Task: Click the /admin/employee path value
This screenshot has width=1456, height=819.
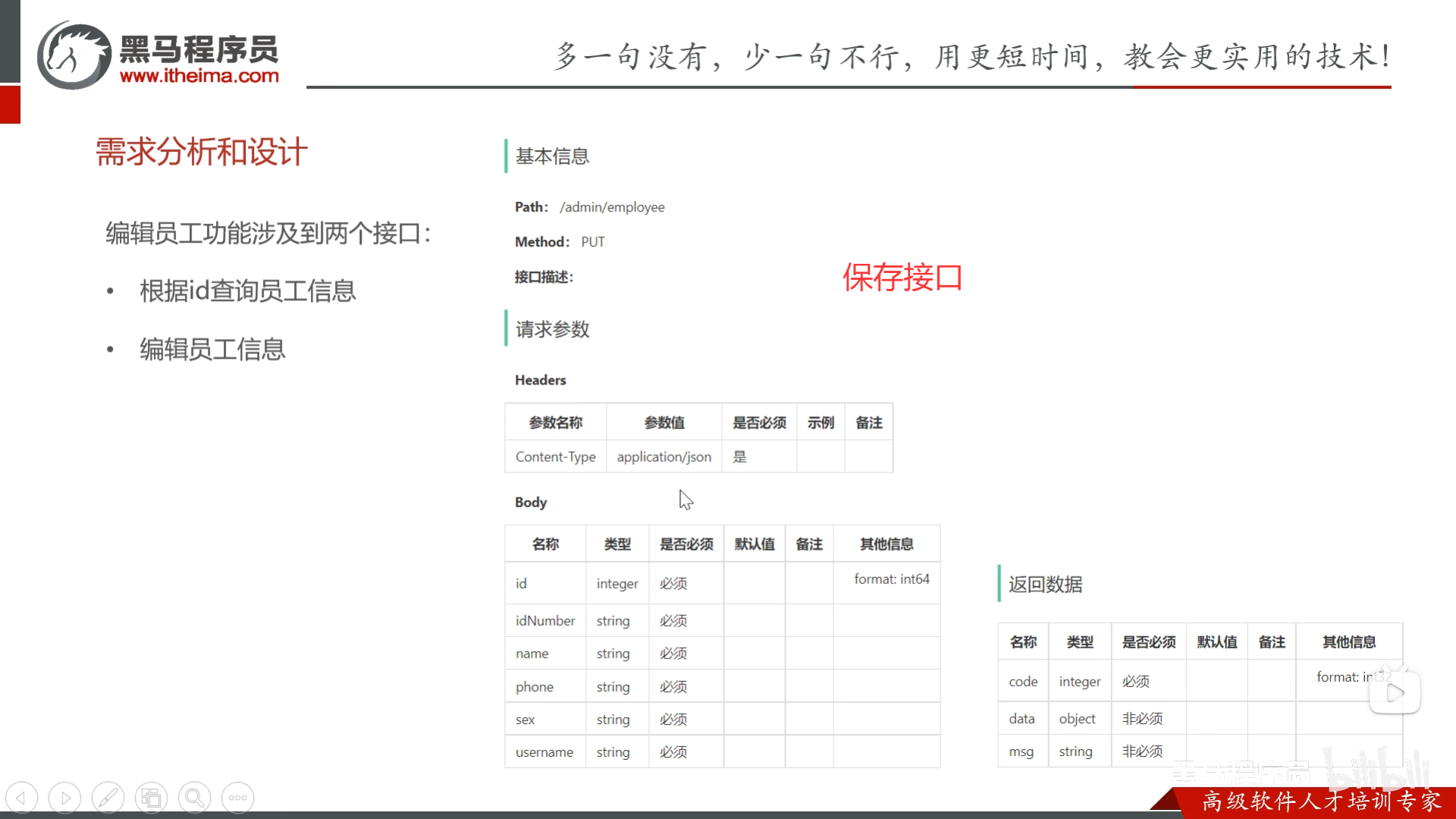Action: [612, 206]
